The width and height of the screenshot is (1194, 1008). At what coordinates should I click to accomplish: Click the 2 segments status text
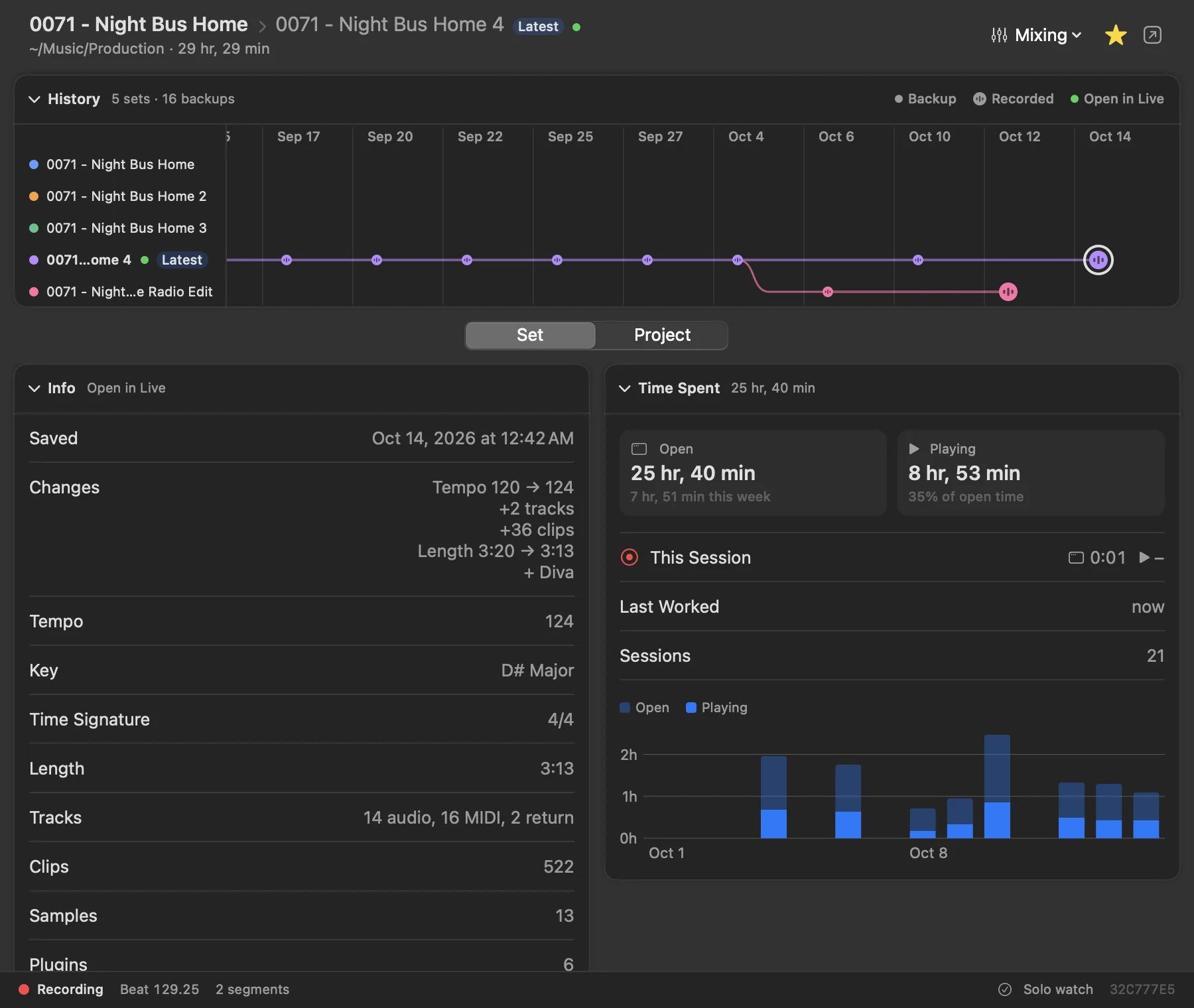pos(252,989)
